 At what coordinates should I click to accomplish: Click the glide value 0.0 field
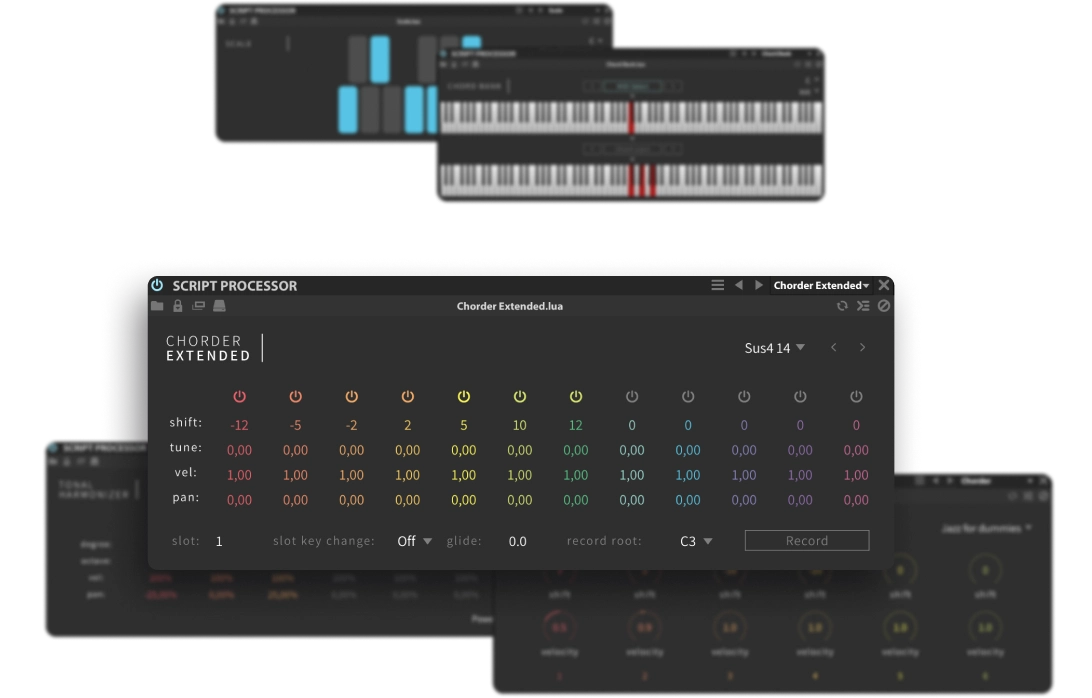pyautogui.click(x=517, y=541)
